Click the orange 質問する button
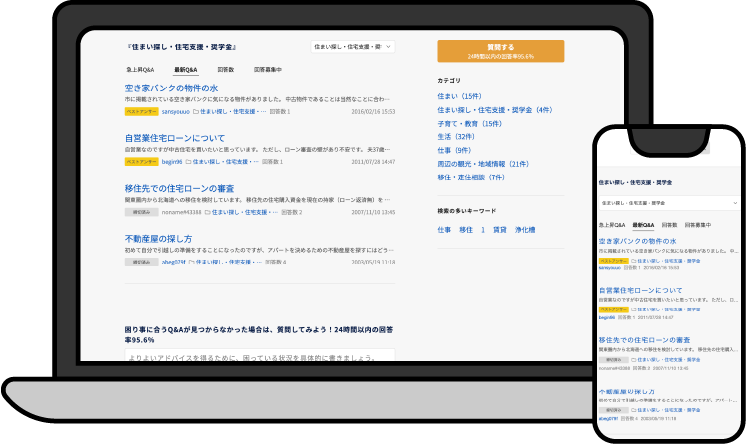Viewport: 746px width, 444px height. point(500,51)
